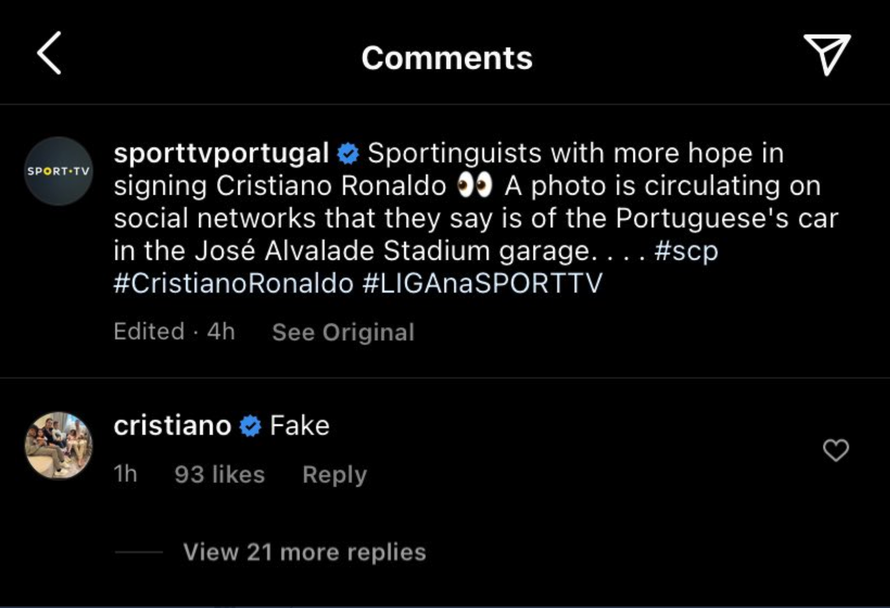Viewport: 890px width, 608px height.
Task: Open the SPORT TV profile picture
Action: pos(58,171)
